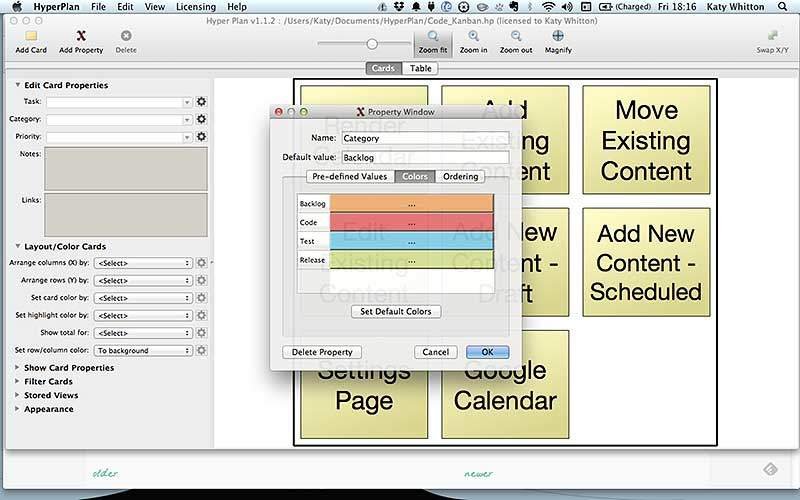Expand the Appearance section
800x500 pixels.
17,409
